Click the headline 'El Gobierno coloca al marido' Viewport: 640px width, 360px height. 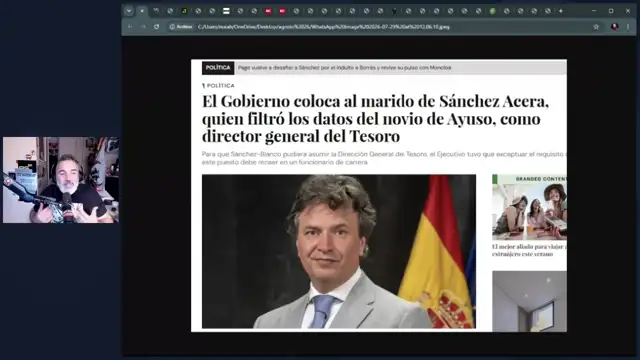tap(375, 118)
